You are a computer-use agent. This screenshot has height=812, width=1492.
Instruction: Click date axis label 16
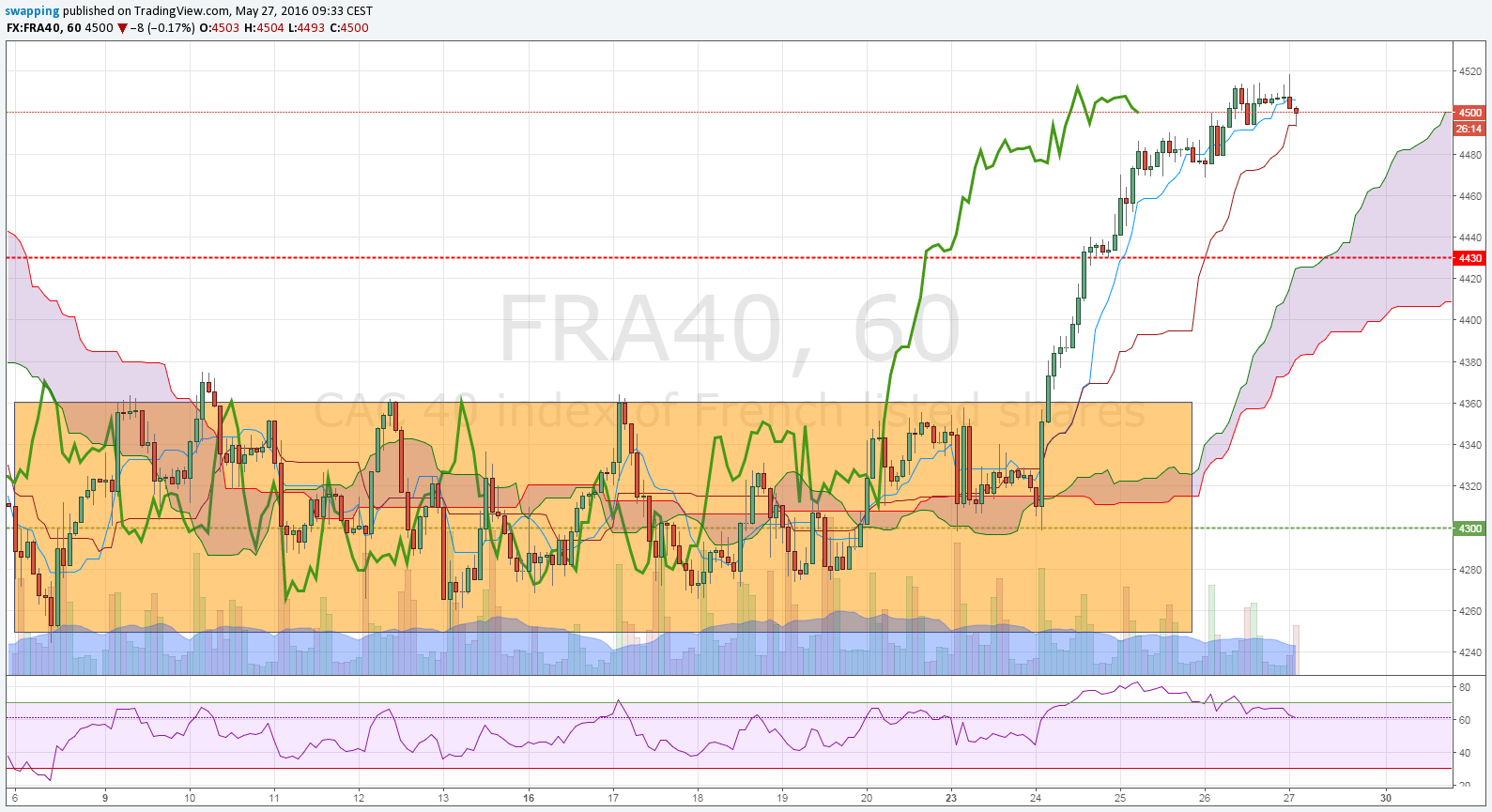(x=529, y=798)
